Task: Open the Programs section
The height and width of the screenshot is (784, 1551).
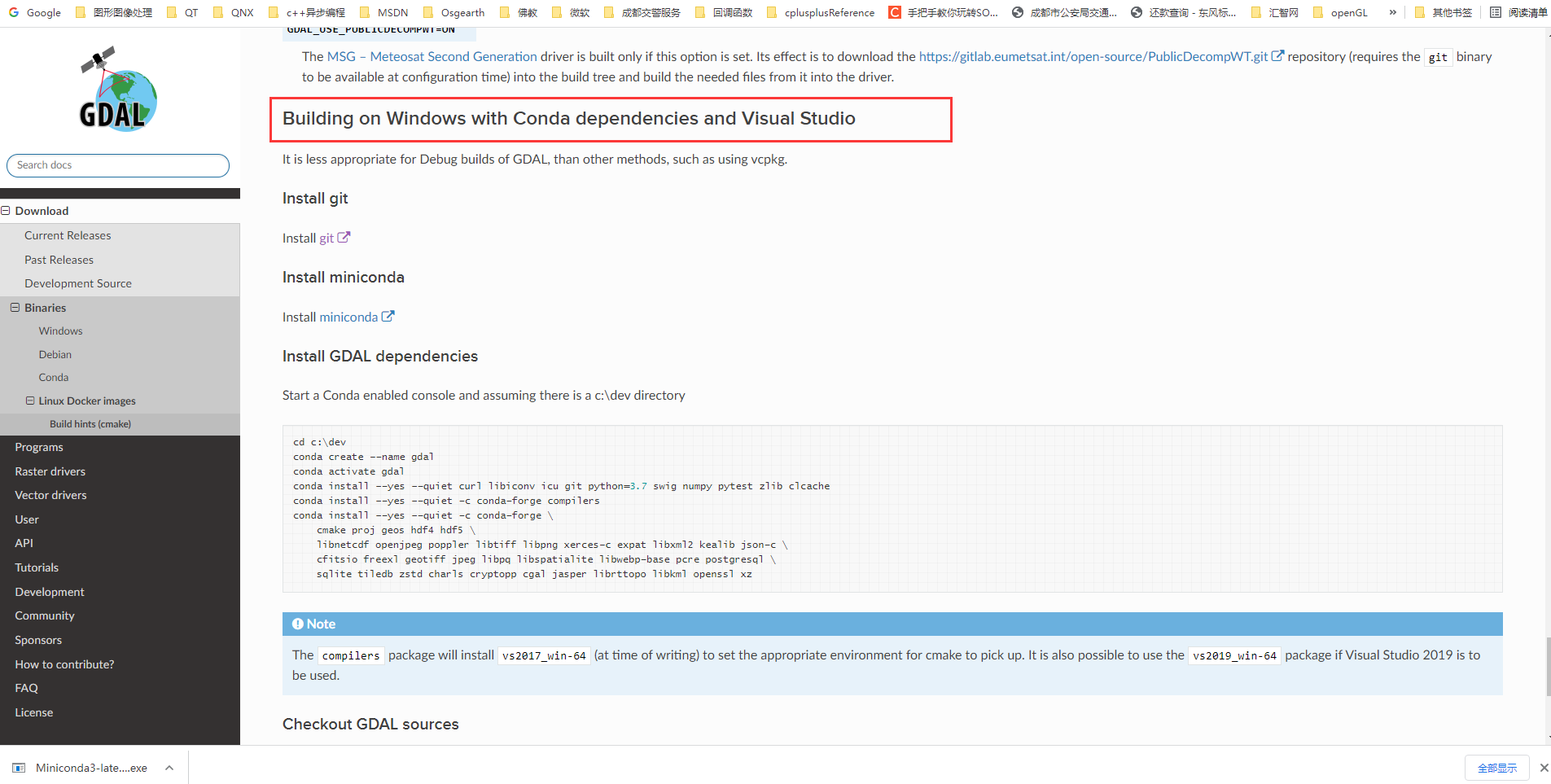Action: [39, 447]
